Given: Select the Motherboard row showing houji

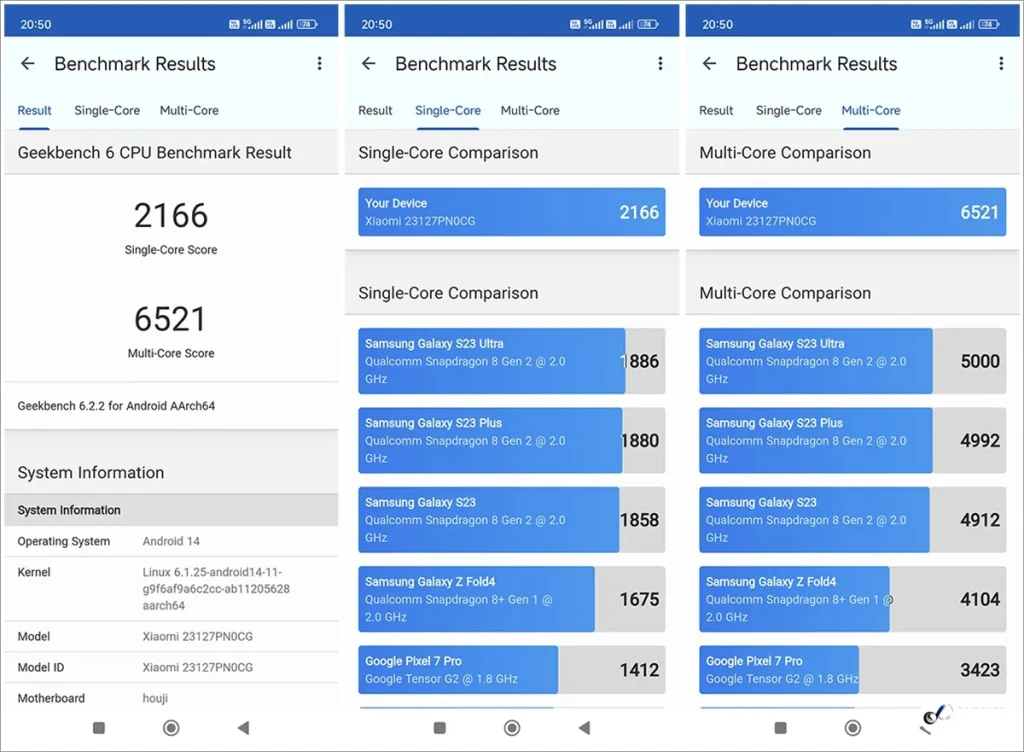Looking at the screenshot, I should tap(171, 698).
